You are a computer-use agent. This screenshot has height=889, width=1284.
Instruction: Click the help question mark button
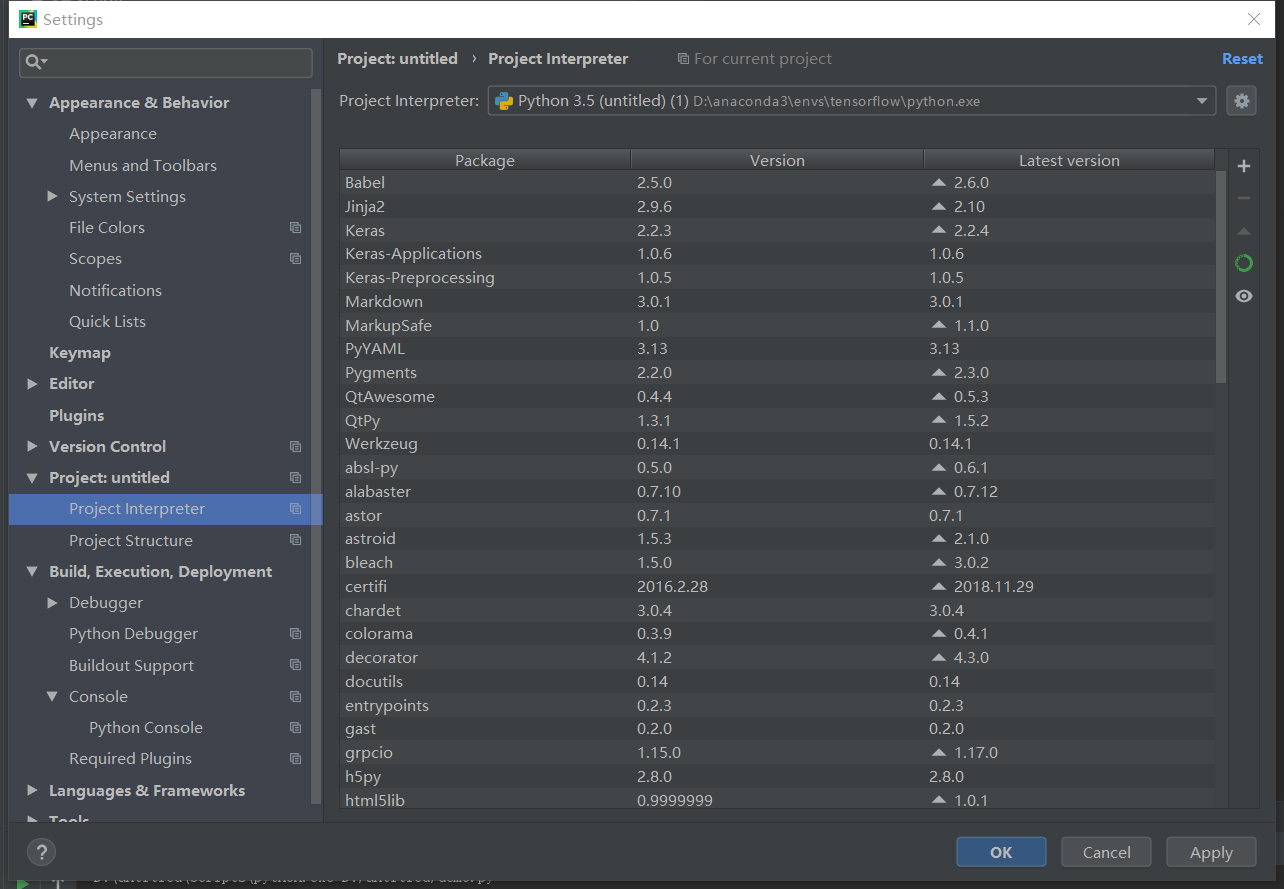pyautogui.click(x=41, y=852)
